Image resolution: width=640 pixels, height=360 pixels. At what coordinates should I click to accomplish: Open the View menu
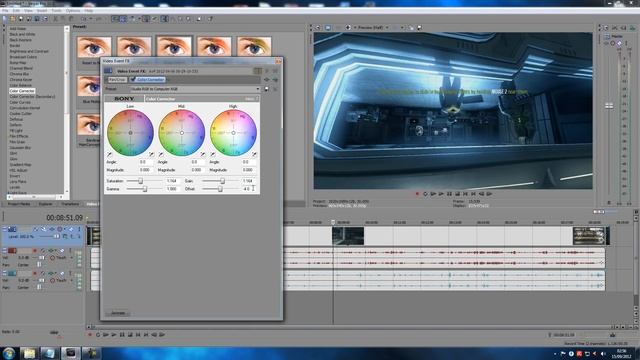28,11
